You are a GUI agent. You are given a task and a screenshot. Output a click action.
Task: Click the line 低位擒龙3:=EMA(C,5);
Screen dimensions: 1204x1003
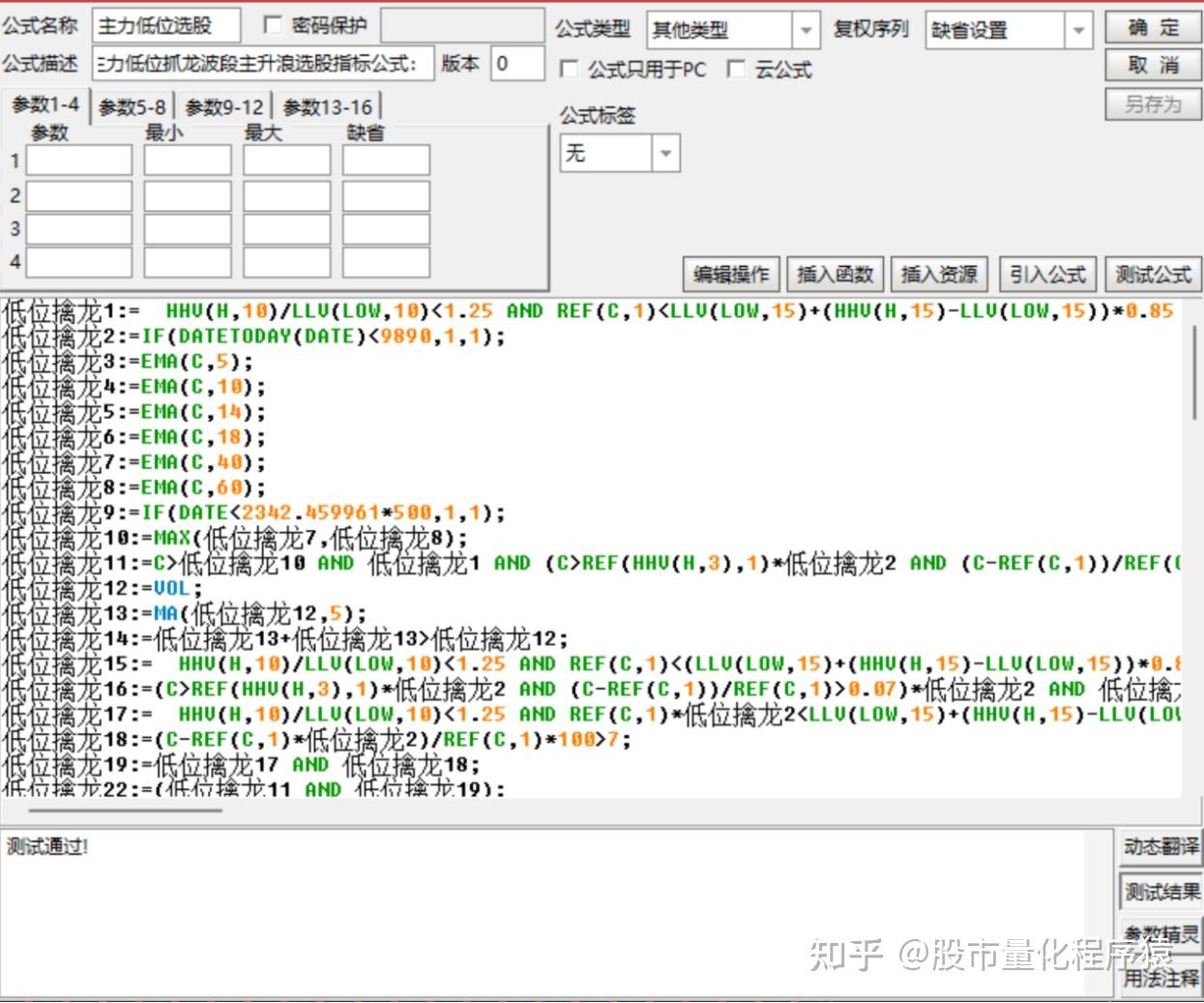point(128,362)
